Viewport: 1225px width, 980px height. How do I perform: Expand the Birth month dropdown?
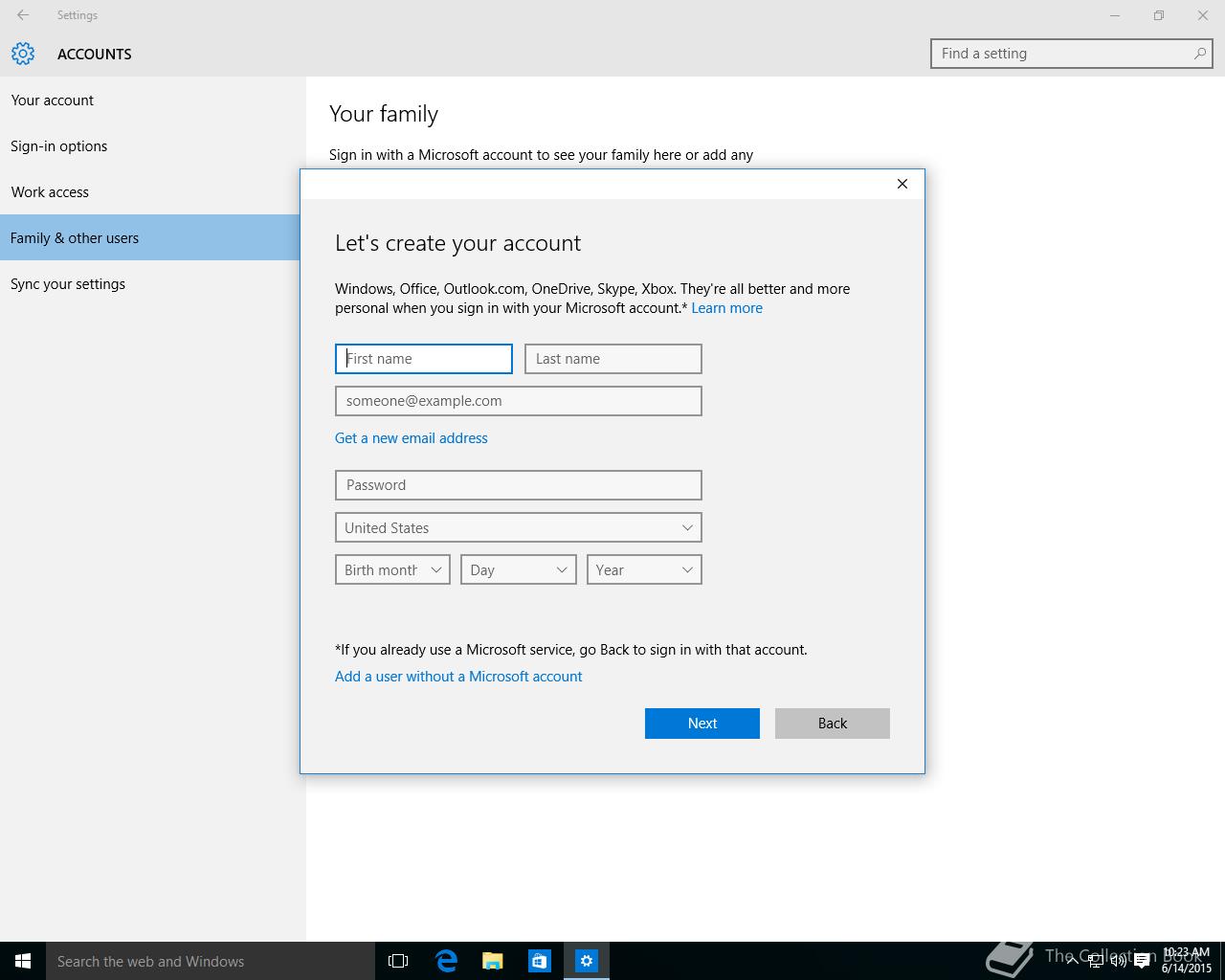pyautogui.click(x=392, y=569)
